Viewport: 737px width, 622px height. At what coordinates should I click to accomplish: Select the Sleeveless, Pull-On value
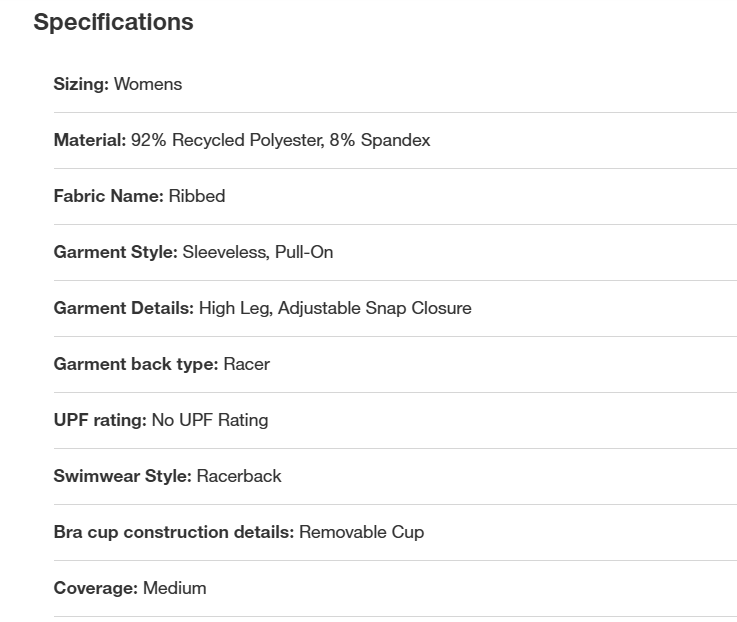click(258, 252)
